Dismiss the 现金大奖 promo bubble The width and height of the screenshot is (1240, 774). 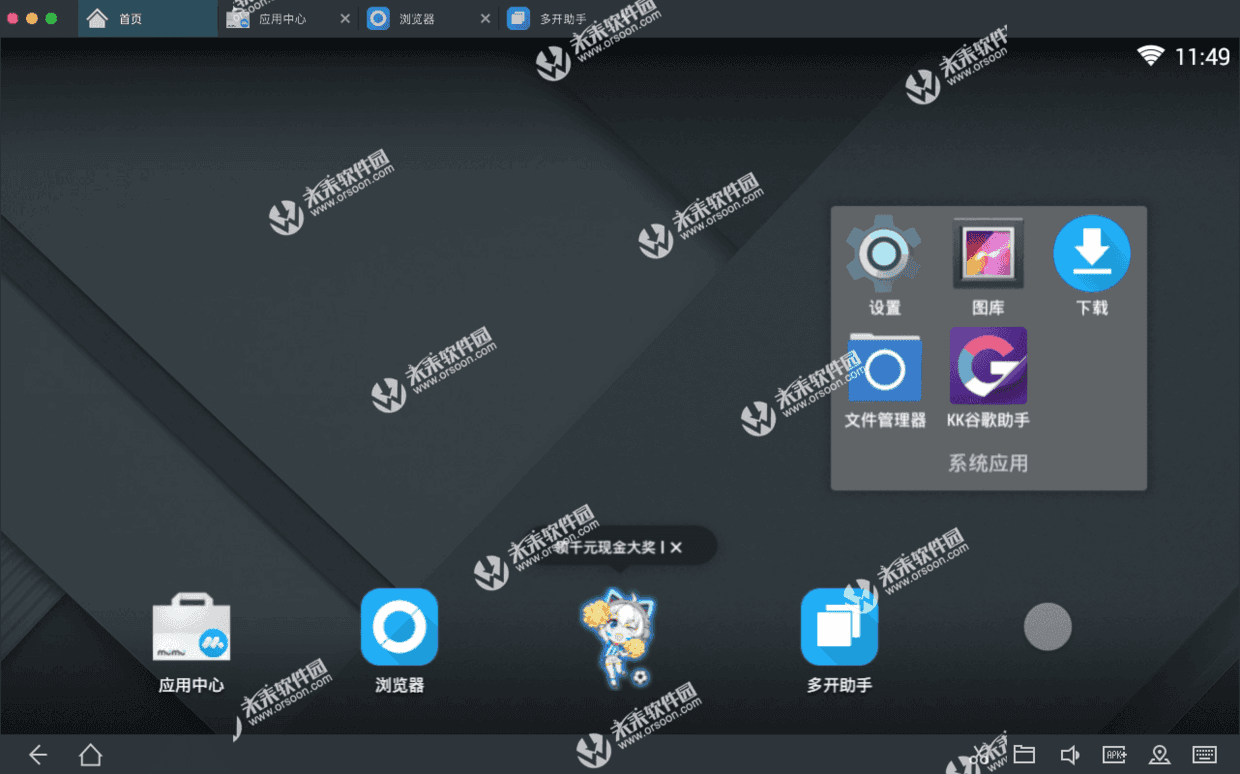(677, 547)
